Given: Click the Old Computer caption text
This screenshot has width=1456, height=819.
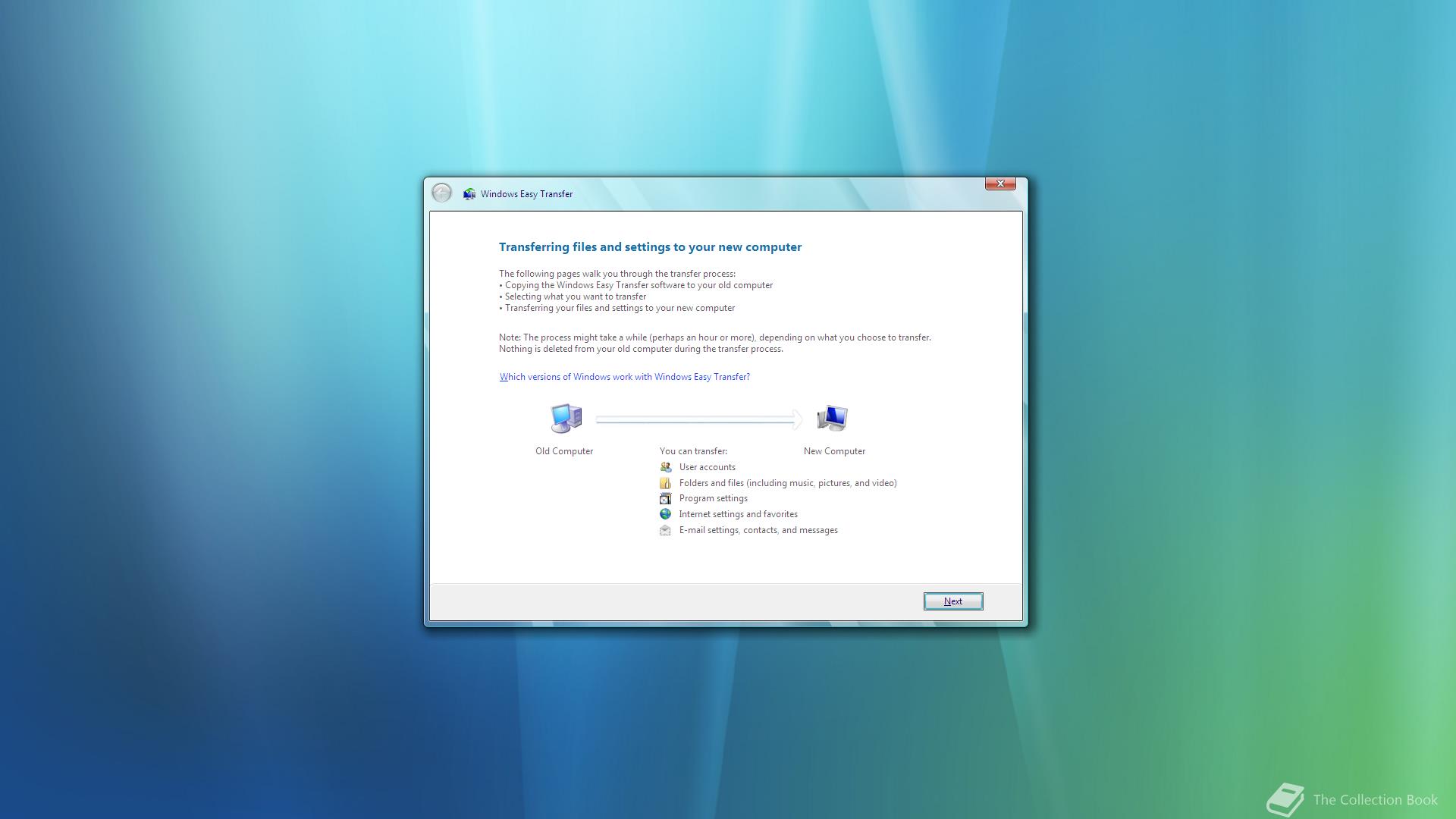Looking at the screenshot, I should coord(564,450).
